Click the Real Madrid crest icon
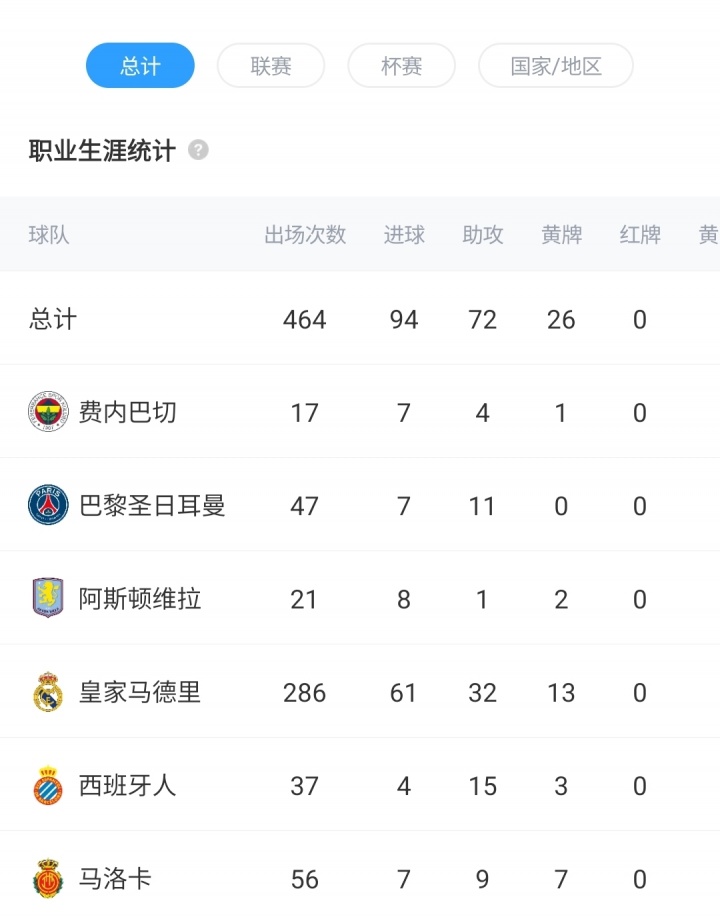 [x=47, y=692]
